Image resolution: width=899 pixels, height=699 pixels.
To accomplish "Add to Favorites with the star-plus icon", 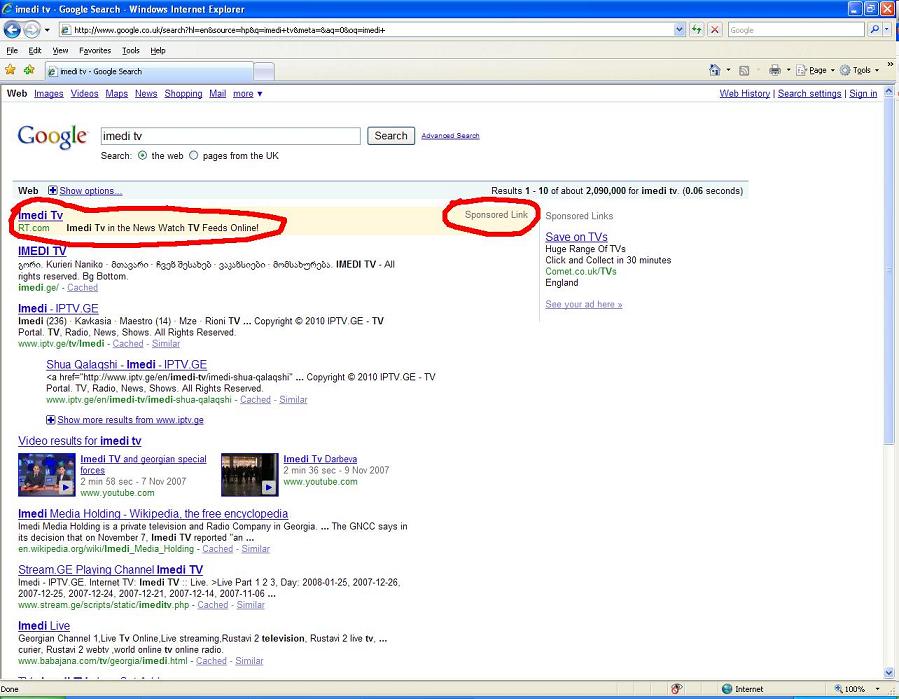I will click(x=29, y=70).
